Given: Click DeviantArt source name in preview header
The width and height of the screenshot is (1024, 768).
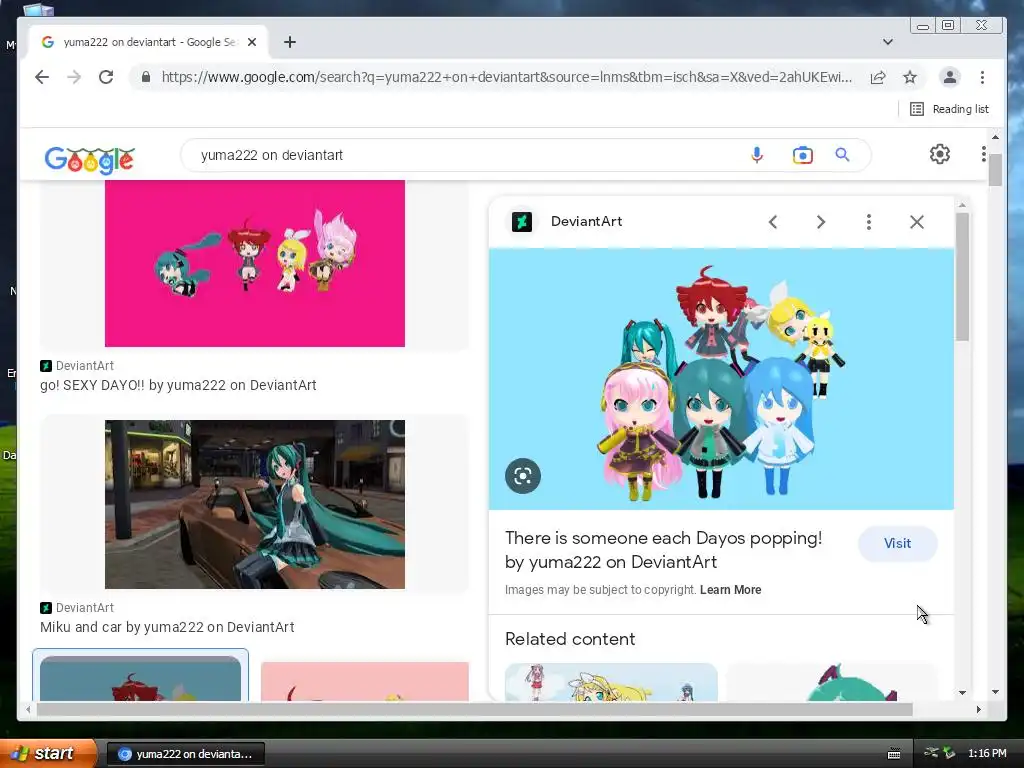Looking at the screenshot, I should click(x=586, y=221).
